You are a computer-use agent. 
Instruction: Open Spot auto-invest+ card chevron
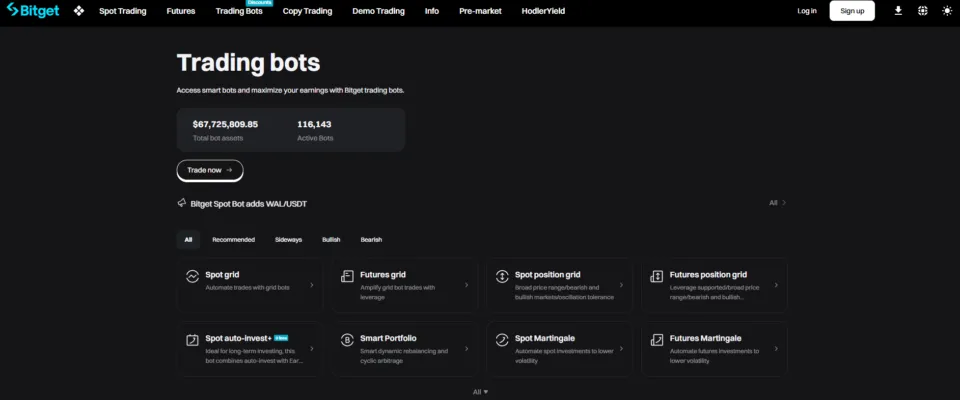(x=312, y=349)
